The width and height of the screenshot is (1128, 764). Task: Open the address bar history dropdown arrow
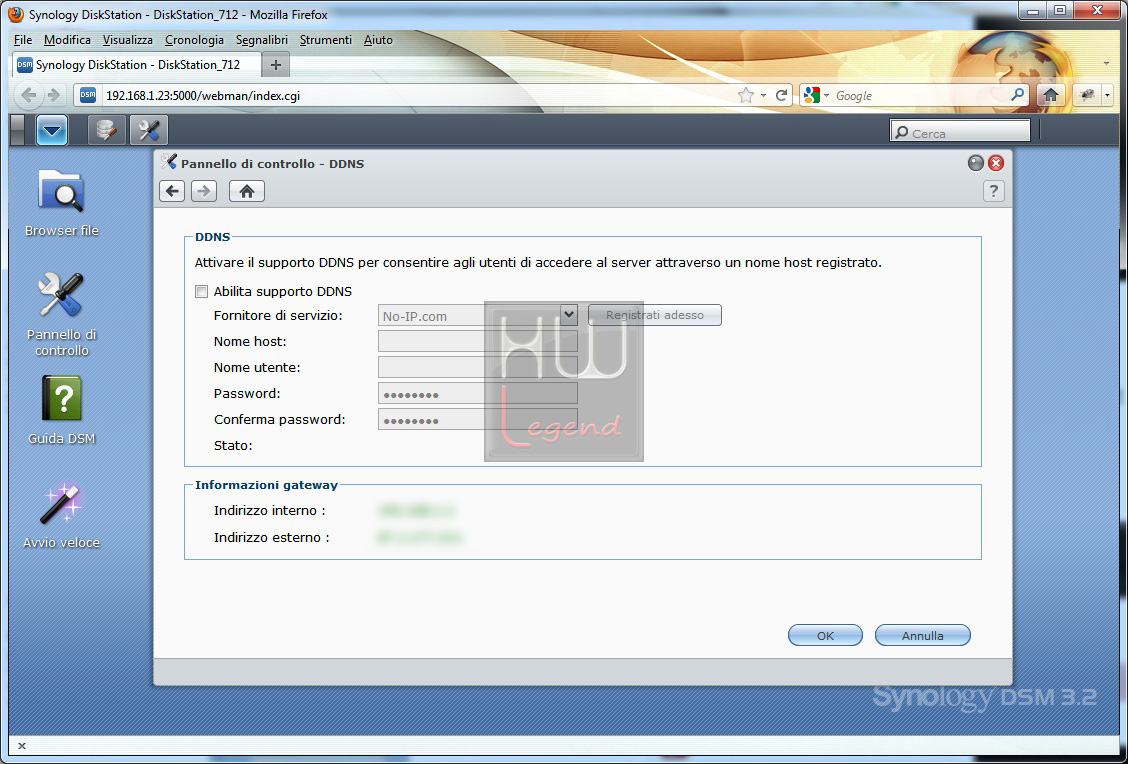point(763,95)
